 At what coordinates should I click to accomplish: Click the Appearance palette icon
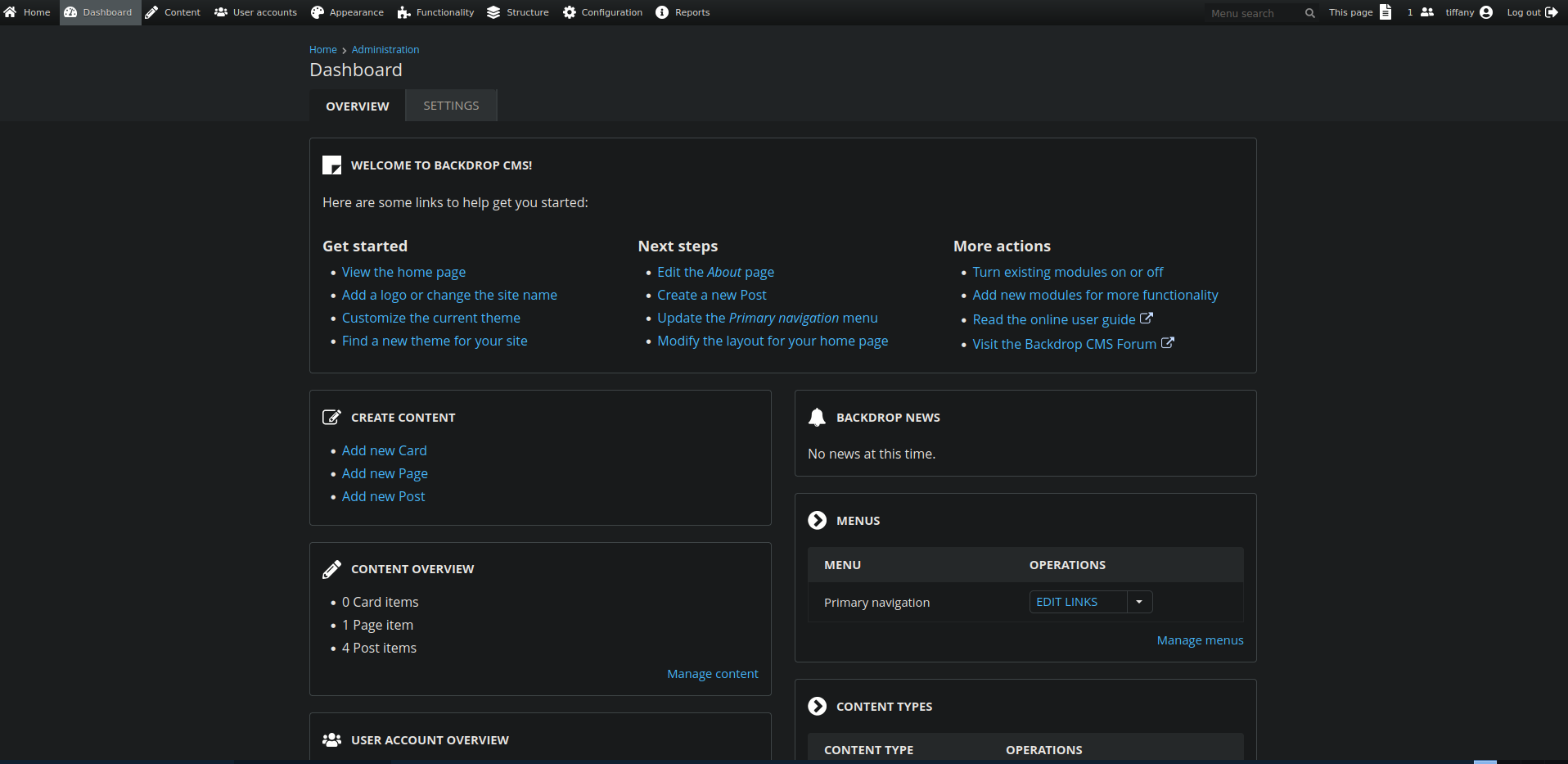click(x=318, y=12)
